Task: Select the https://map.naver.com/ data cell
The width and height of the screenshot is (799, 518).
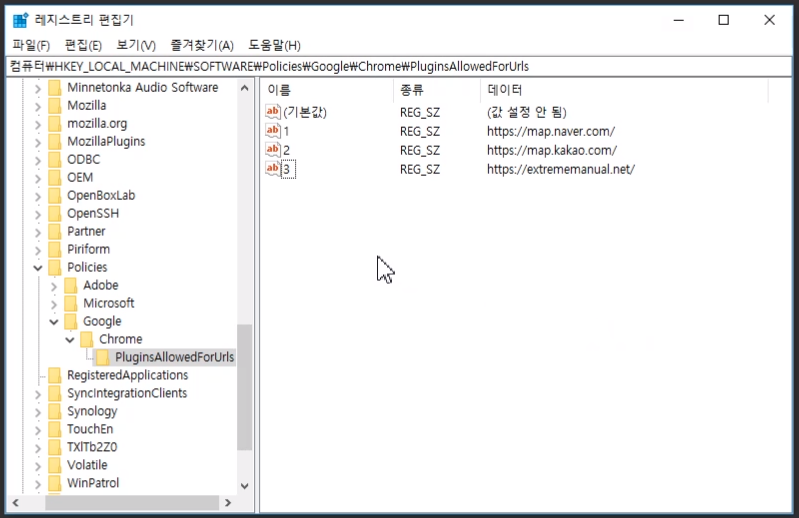Action: 551,131
